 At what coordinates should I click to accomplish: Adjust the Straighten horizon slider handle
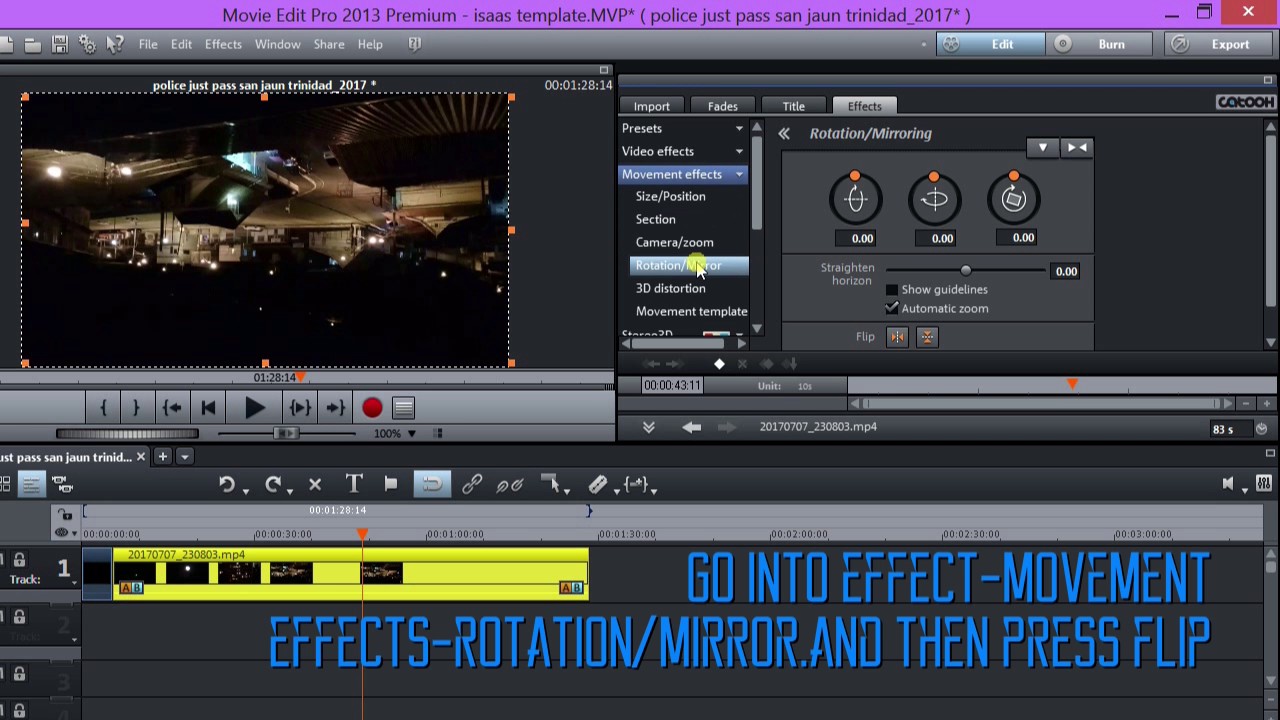pyautogui.click(x=965, y=271)
